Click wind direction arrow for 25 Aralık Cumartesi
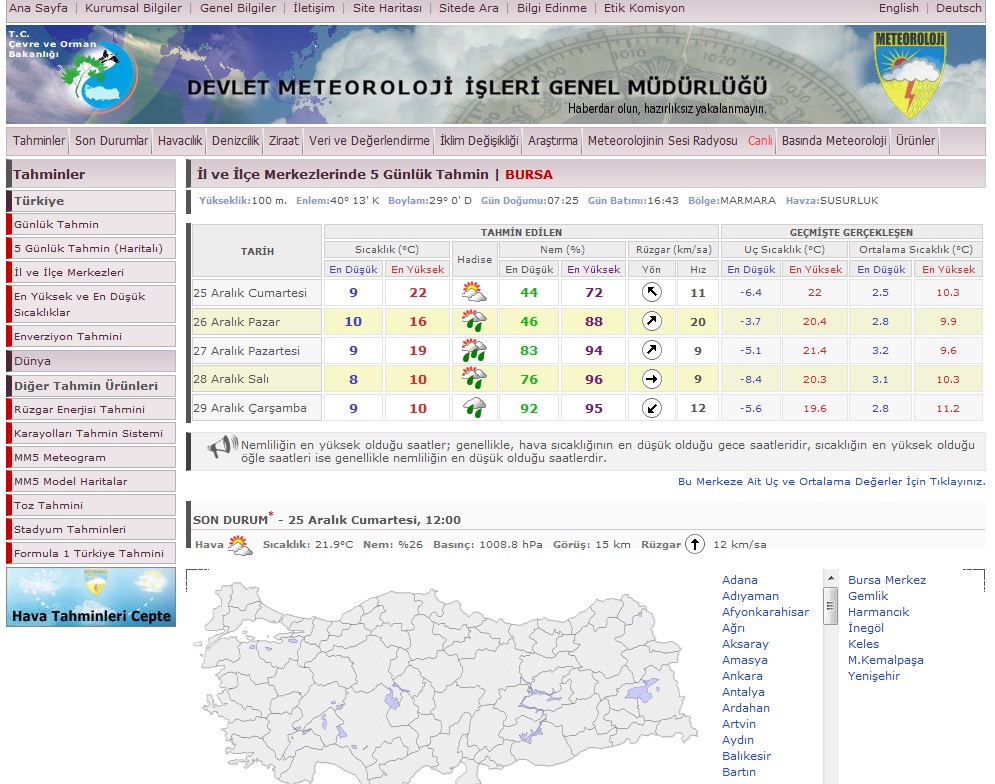 point(652,292)
